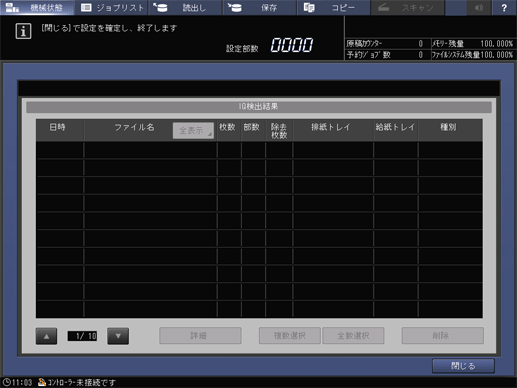
Task: Click the 1/10 page indicator
Action: [82, 336]
